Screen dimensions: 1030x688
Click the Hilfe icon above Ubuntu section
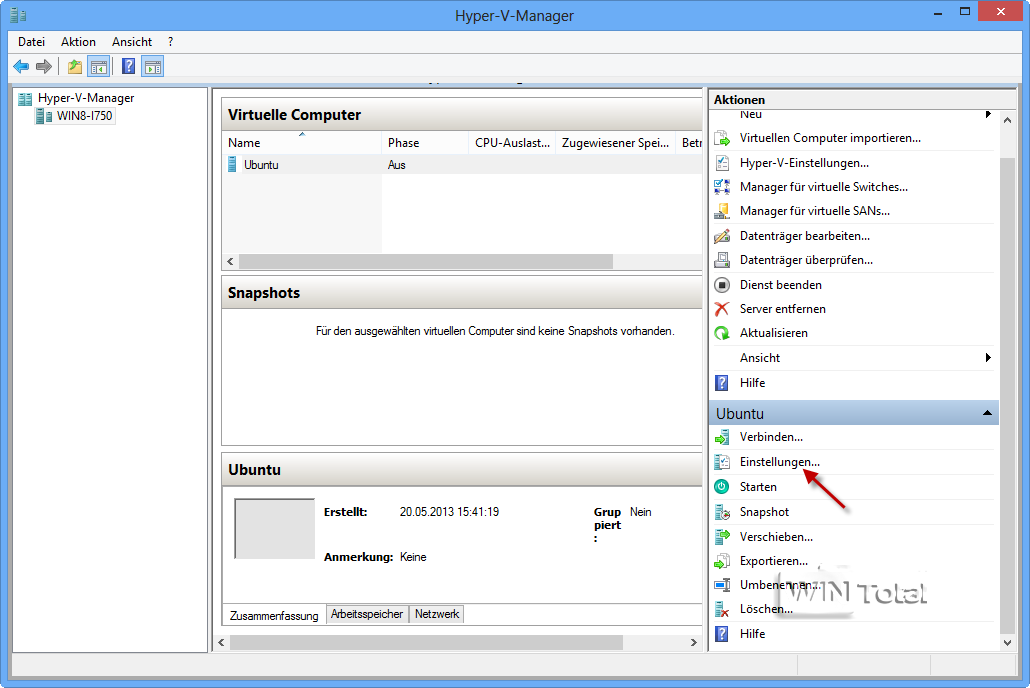722,383
